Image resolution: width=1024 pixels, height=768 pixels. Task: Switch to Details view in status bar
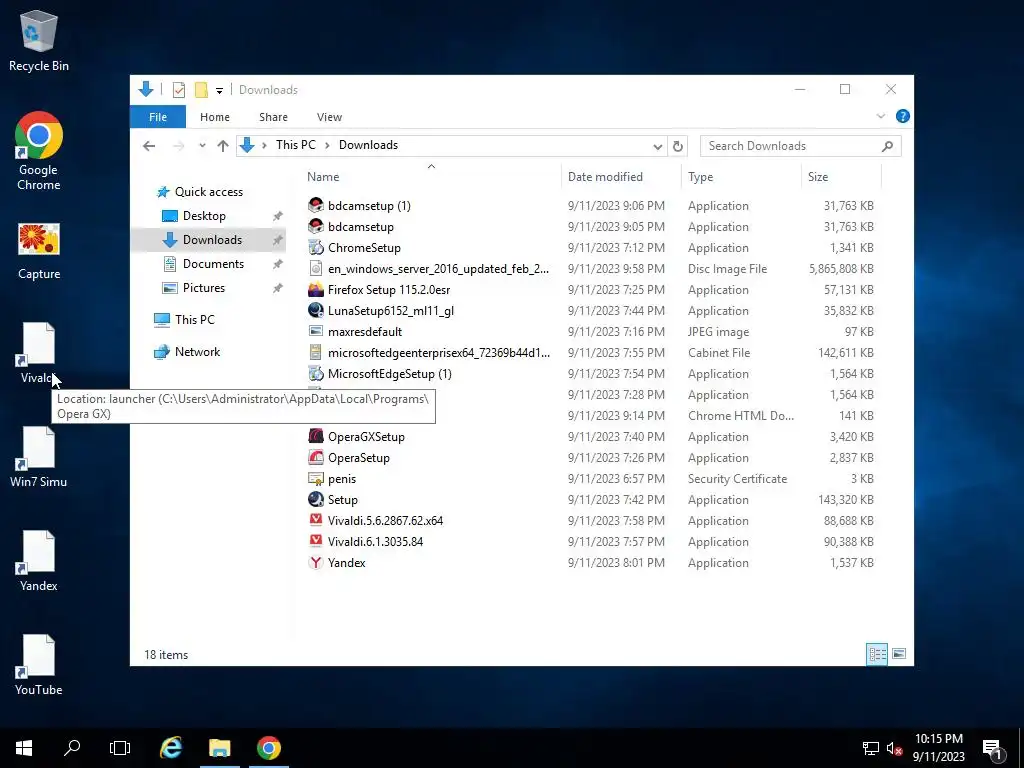(877, 654)
